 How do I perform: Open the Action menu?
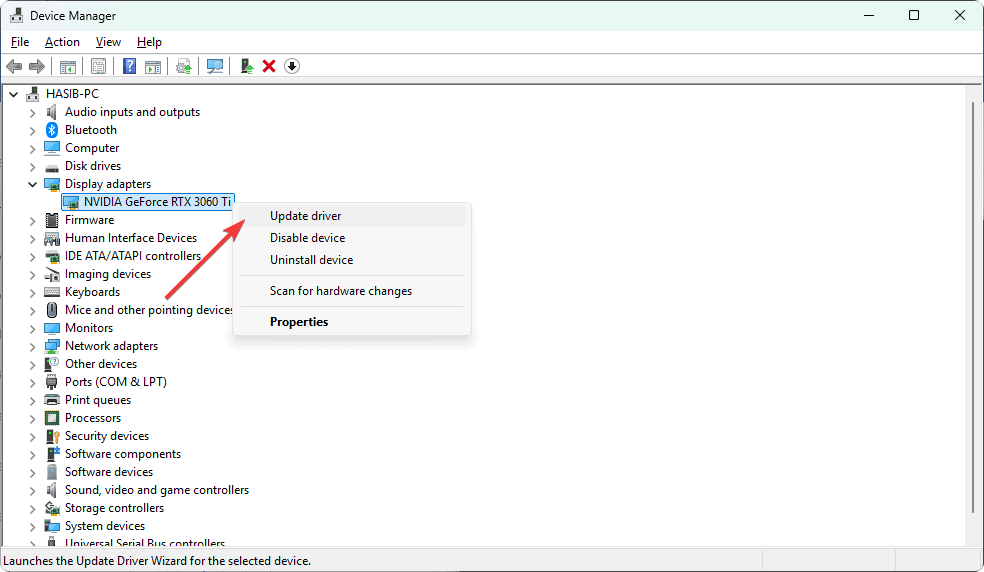pos(62,42)
